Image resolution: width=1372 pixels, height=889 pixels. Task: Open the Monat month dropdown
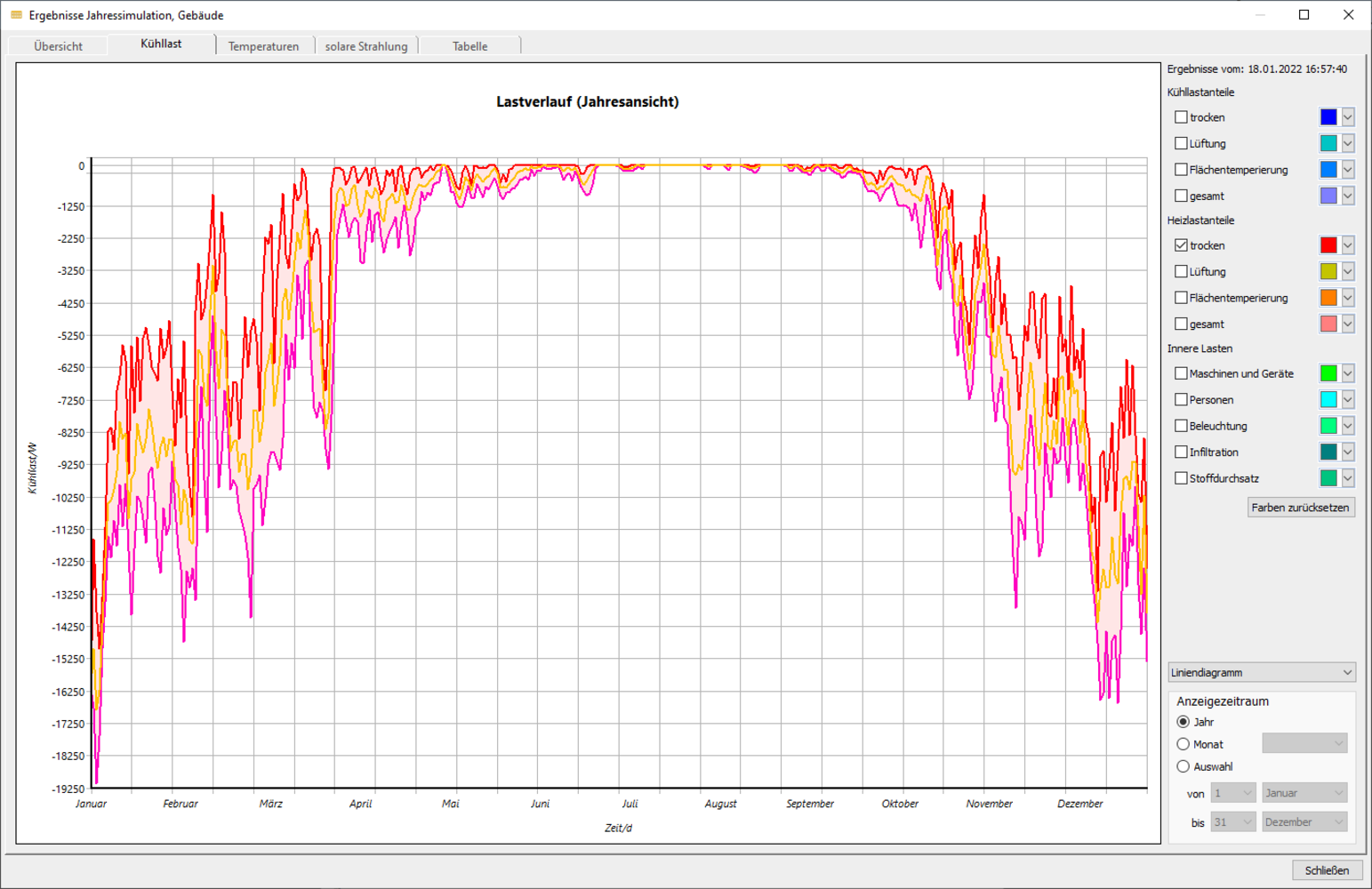1304,743
